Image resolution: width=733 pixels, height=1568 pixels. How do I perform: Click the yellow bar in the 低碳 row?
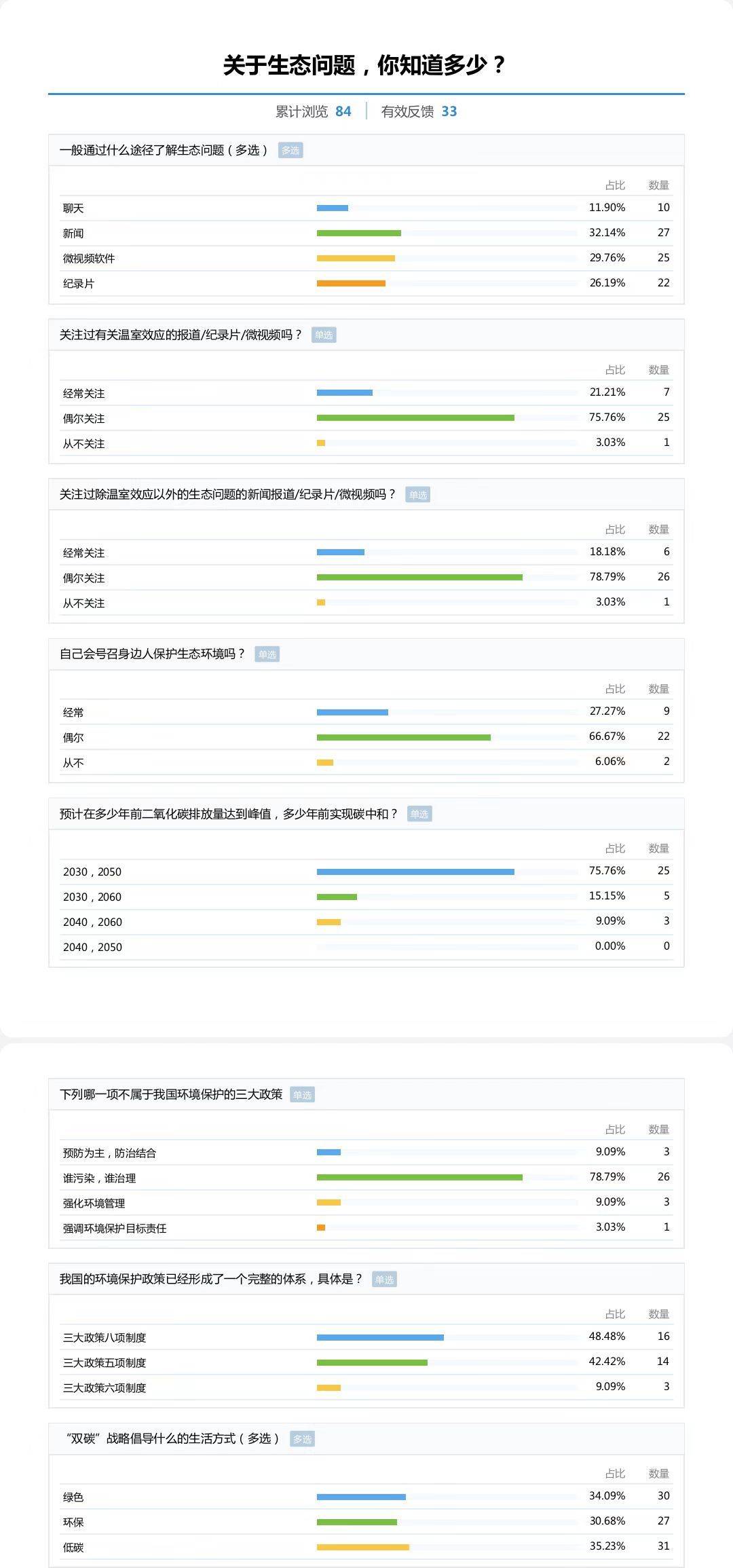point(362,1548)
